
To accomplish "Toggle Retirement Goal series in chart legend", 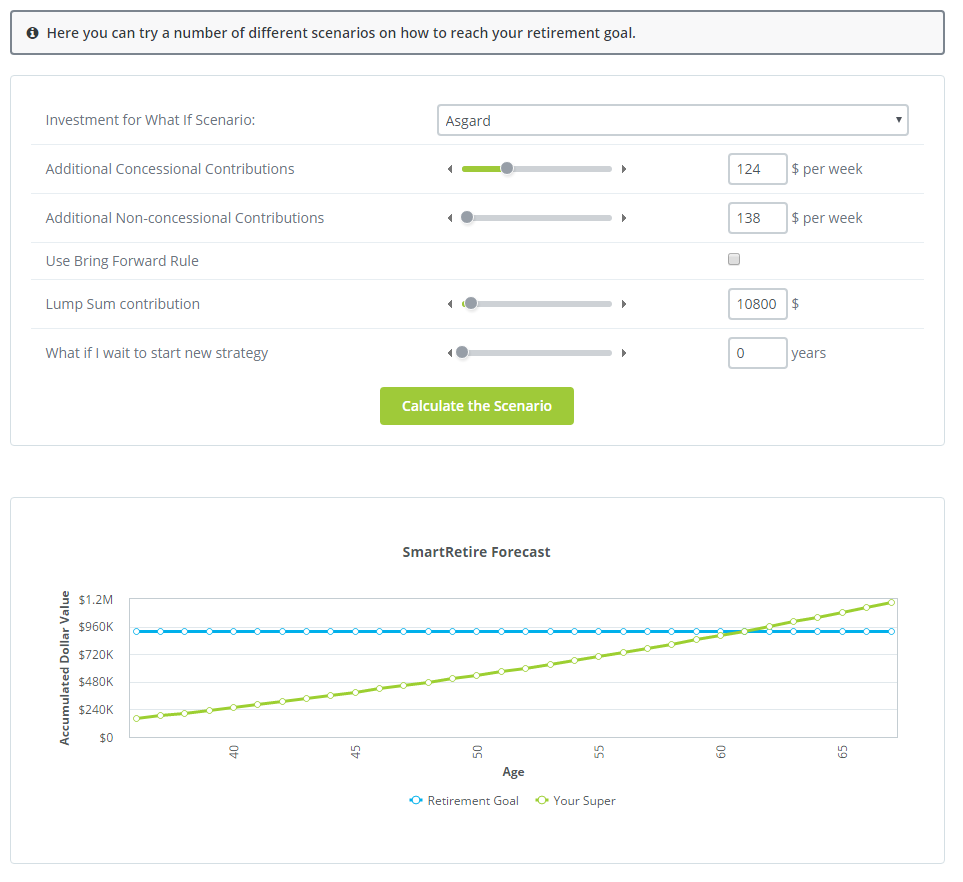I will pyautogui.click(x=464, y=801).
